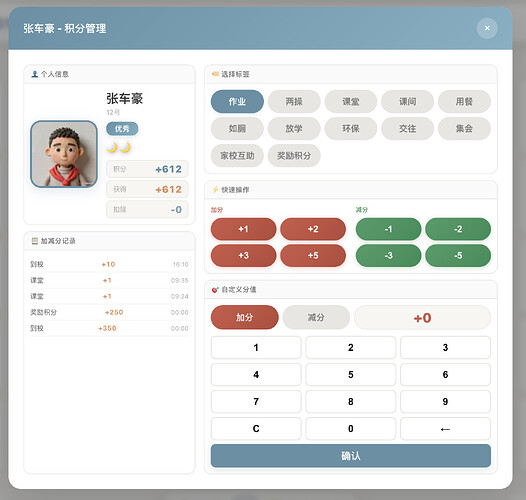Switch custom mode to 加分

(x=245, y=317)
